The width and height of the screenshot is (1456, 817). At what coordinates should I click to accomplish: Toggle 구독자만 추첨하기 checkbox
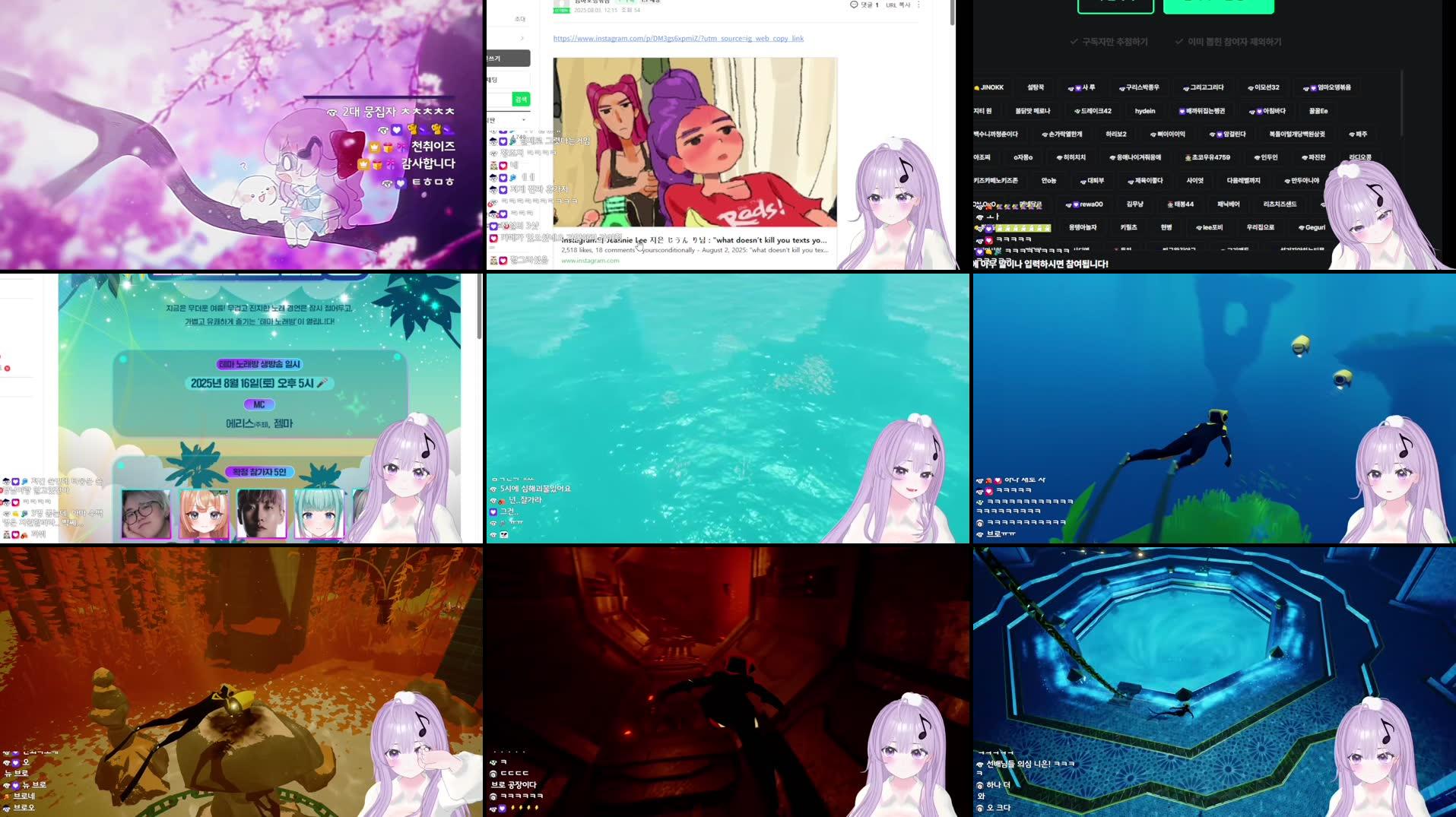1109,42
